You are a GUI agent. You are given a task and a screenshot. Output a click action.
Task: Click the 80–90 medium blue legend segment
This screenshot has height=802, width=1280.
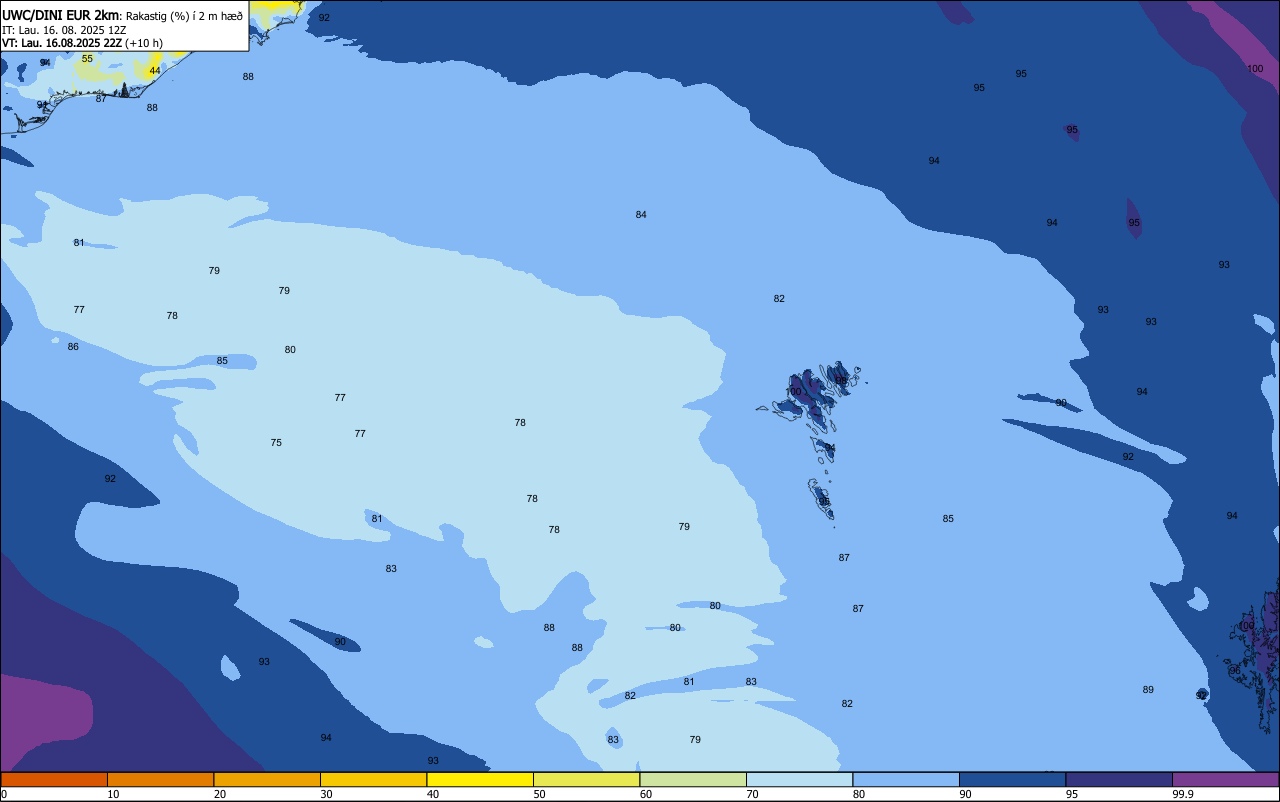tap(906, 779)
